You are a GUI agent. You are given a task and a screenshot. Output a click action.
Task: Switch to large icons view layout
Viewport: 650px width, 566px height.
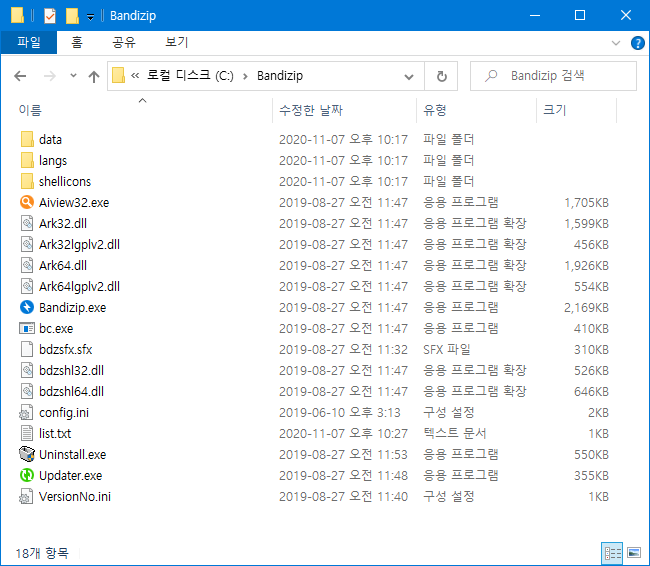pos(634,553)
